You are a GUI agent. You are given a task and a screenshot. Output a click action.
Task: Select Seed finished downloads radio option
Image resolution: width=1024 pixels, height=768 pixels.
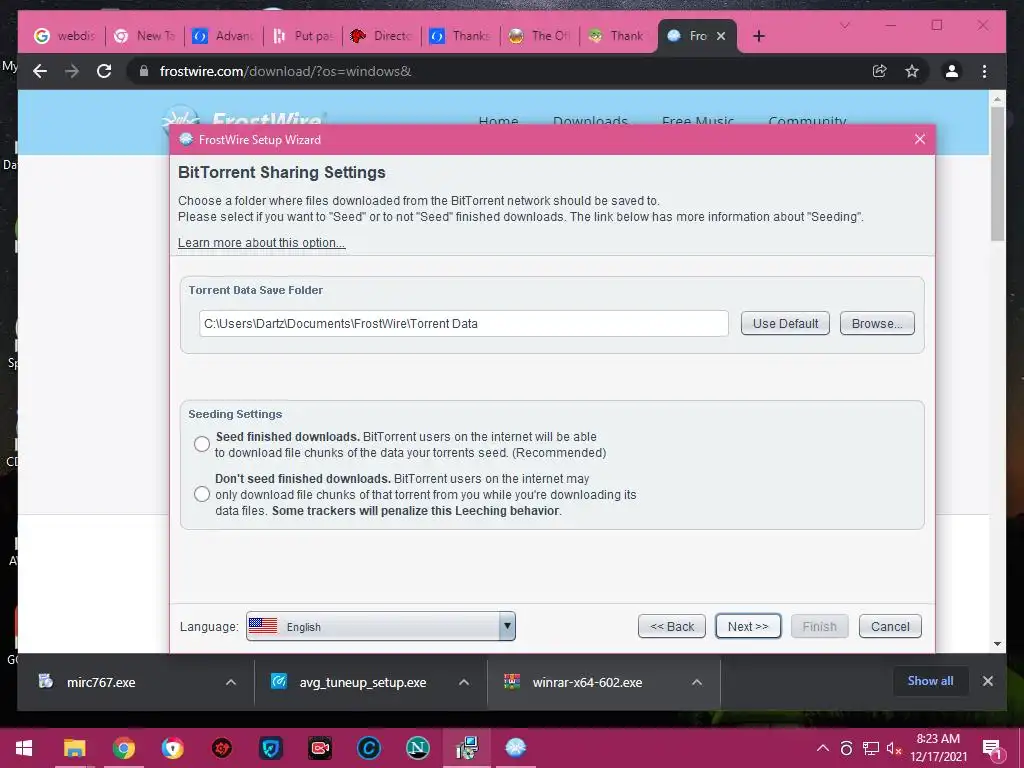pos(202,444)
